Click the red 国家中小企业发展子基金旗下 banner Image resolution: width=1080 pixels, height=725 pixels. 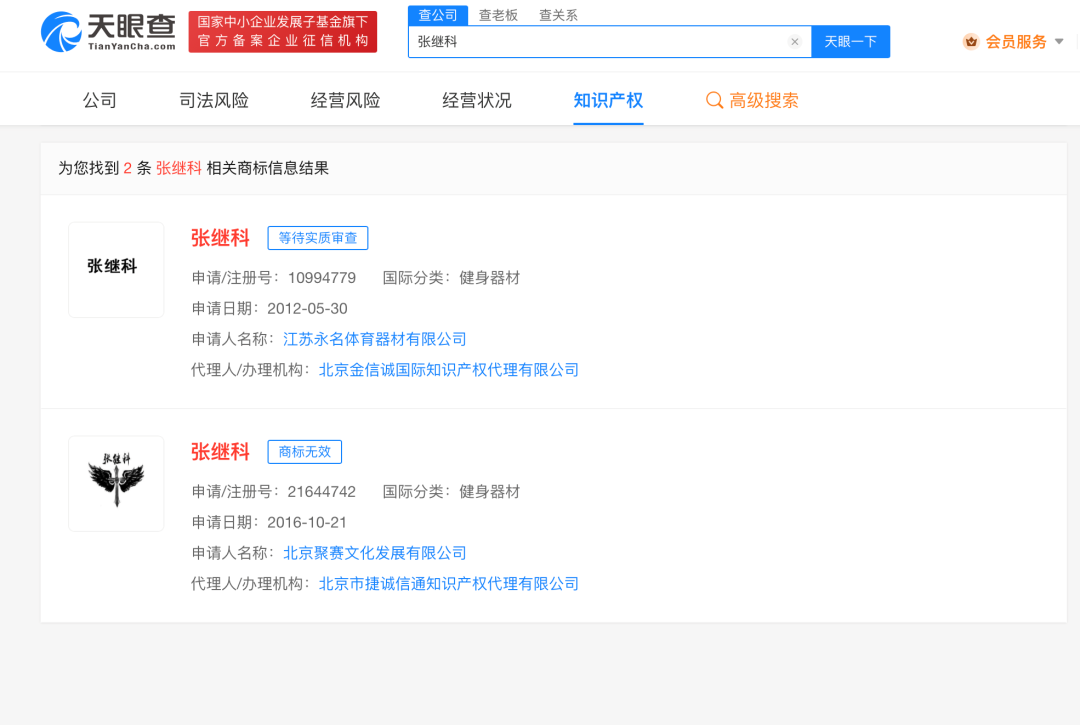click(x=282, y=32)
